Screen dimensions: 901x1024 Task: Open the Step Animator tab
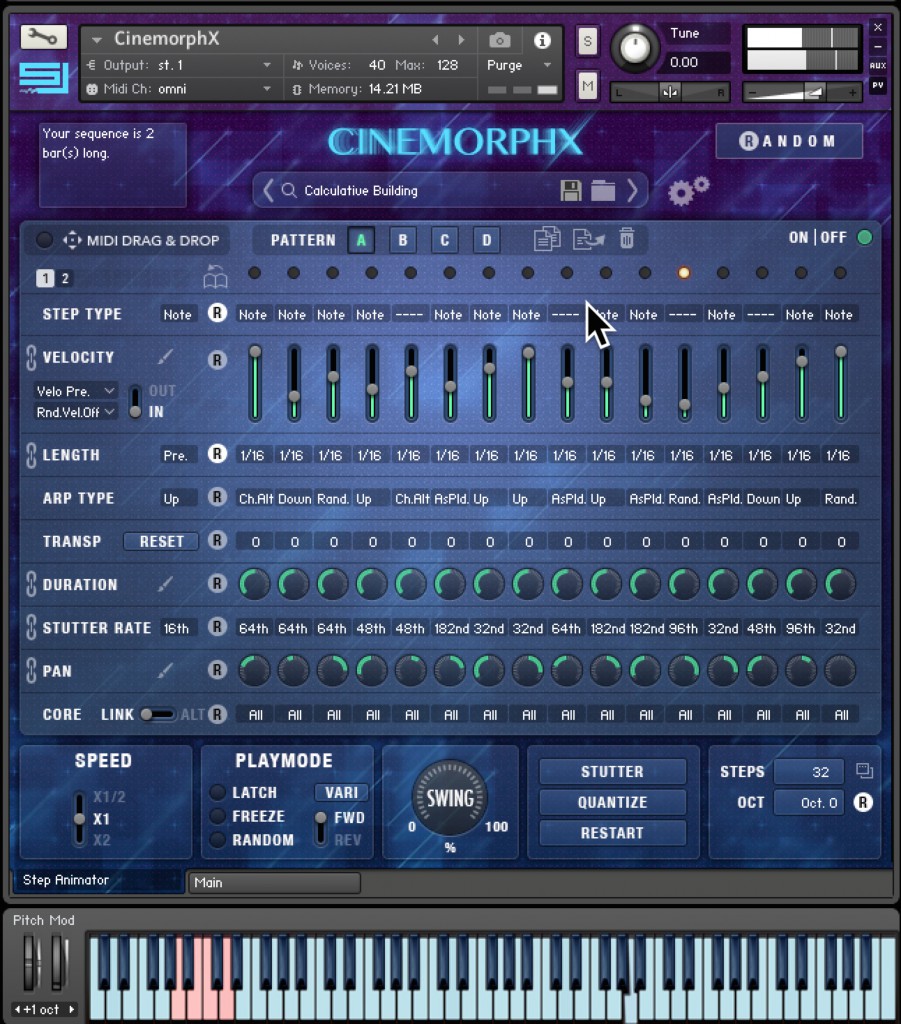[x=97, y=880]
